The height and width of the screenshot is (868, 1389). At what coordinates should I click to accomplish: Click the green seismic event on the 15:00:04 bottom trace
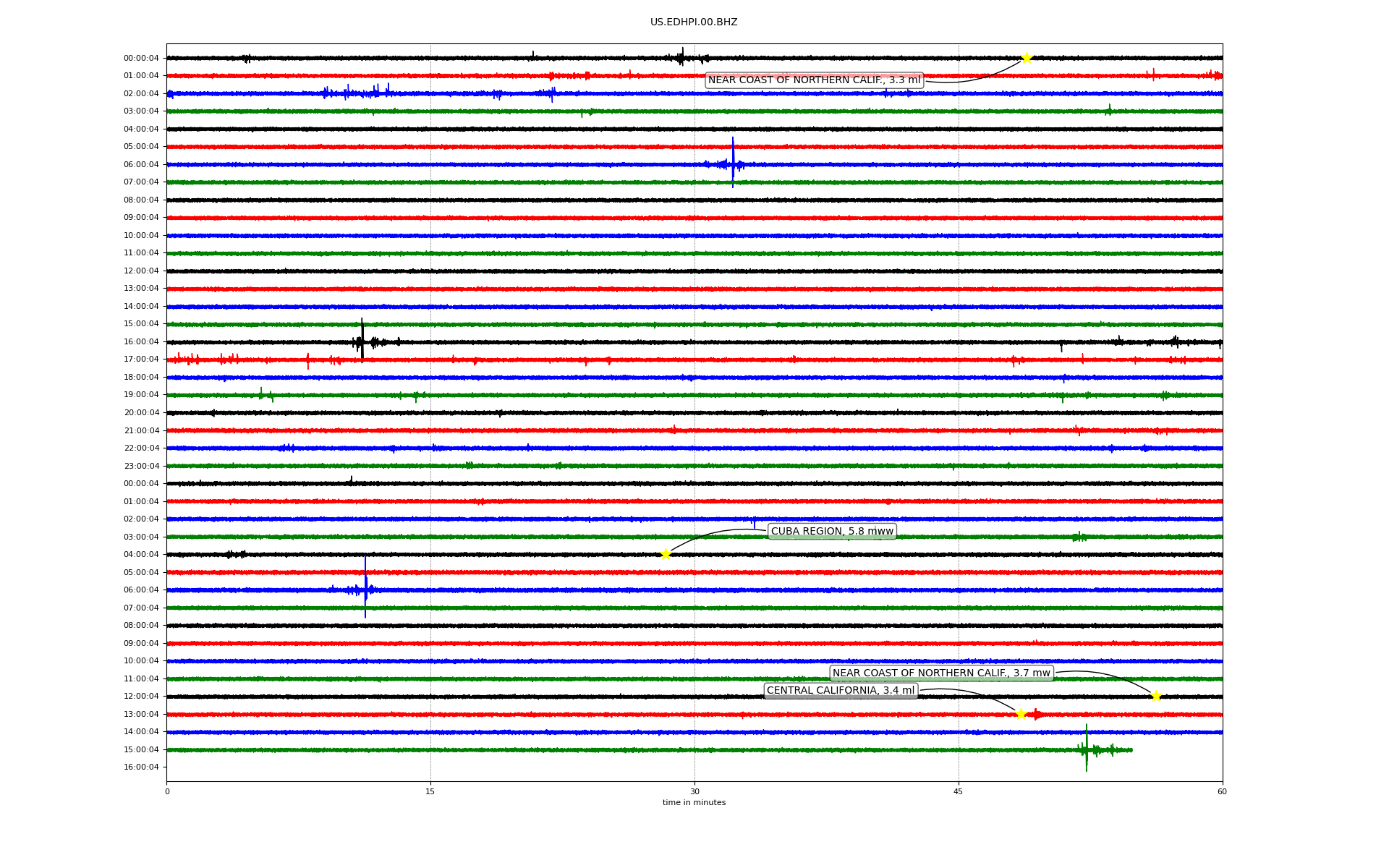tap(1086, 749)
